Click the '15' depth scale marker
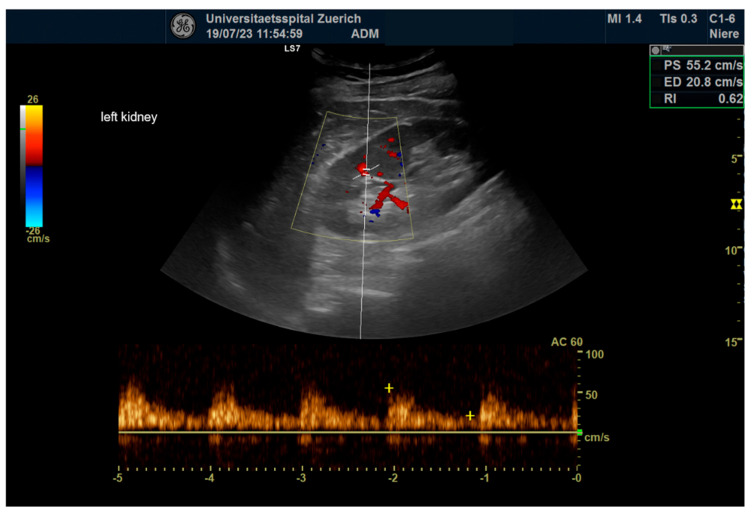Viewport: 753px width, 515px height. tap(733, 343)
